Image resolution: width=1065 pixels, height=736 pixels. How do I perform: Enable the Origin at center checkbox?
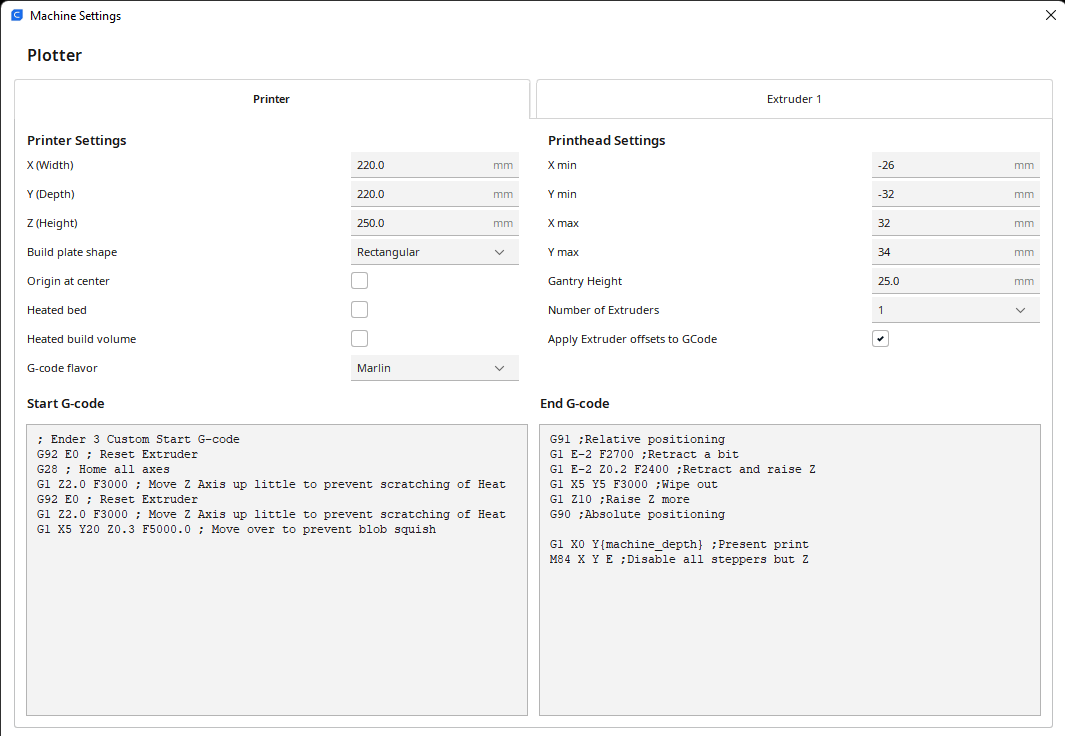tap(359, 281)
